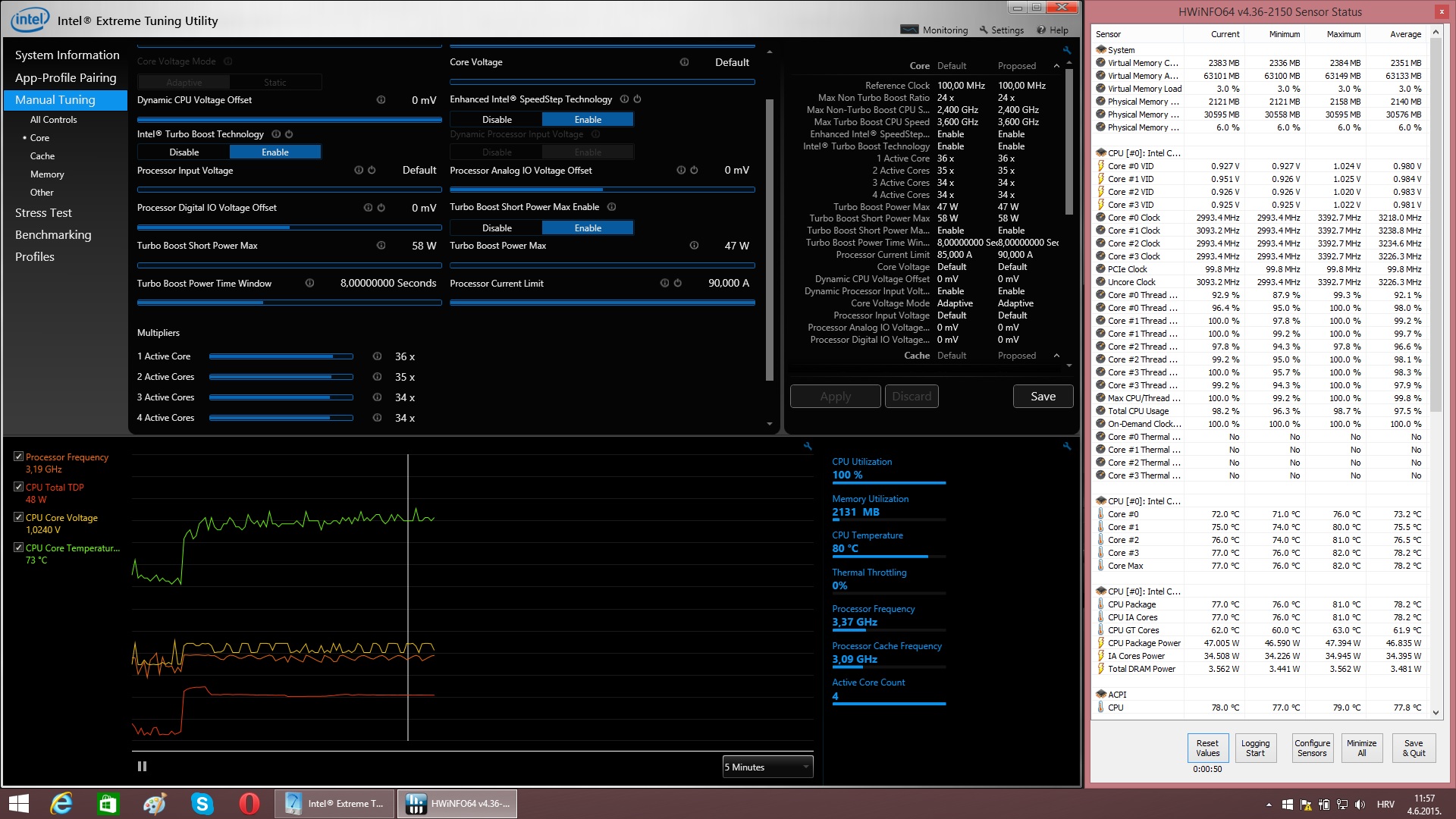Collapse the Cache section in proposed settings
Screen dimensions: 1456x819
[1056, 356]
